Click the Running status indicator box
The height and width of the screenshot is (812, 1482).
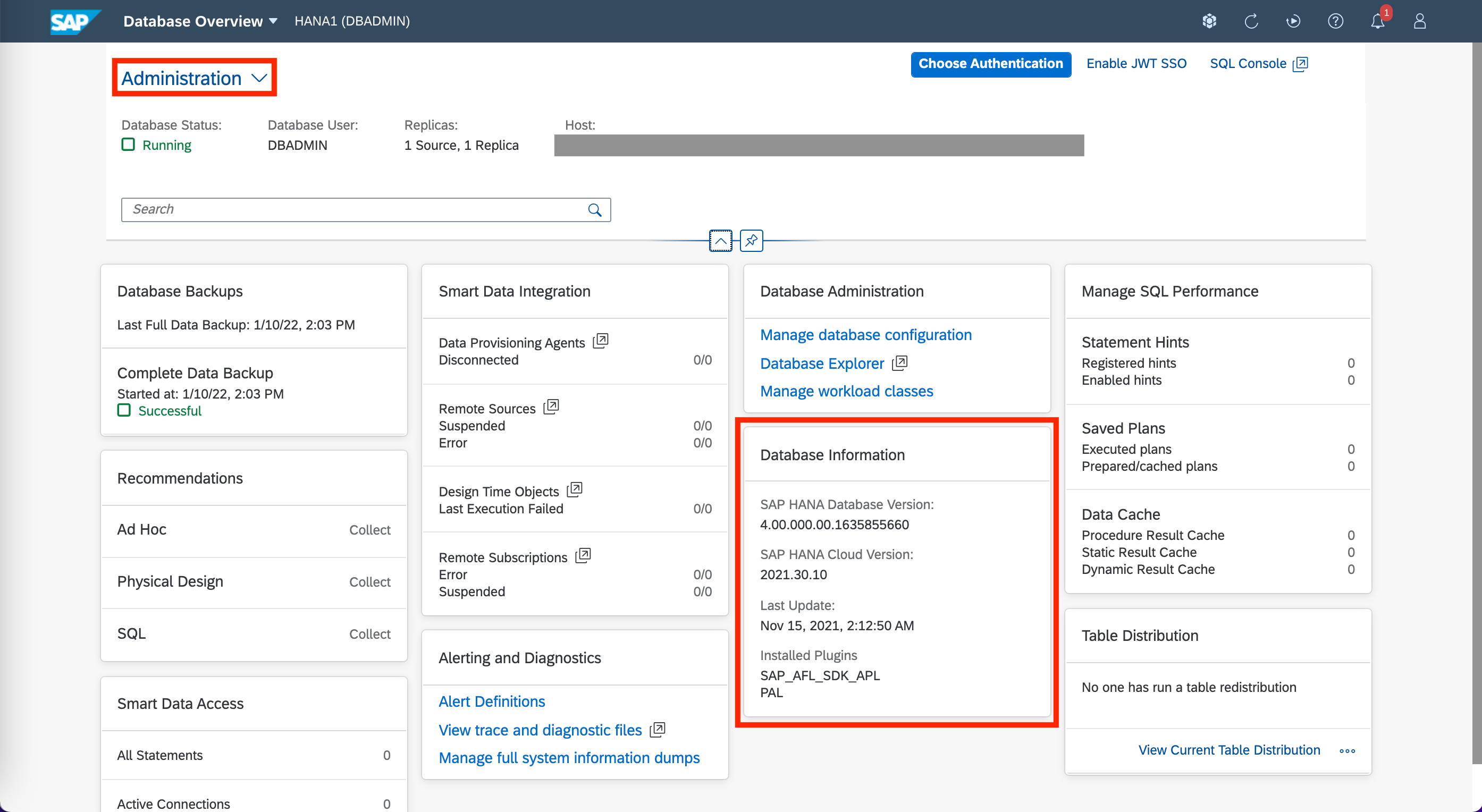coord(128,145)
